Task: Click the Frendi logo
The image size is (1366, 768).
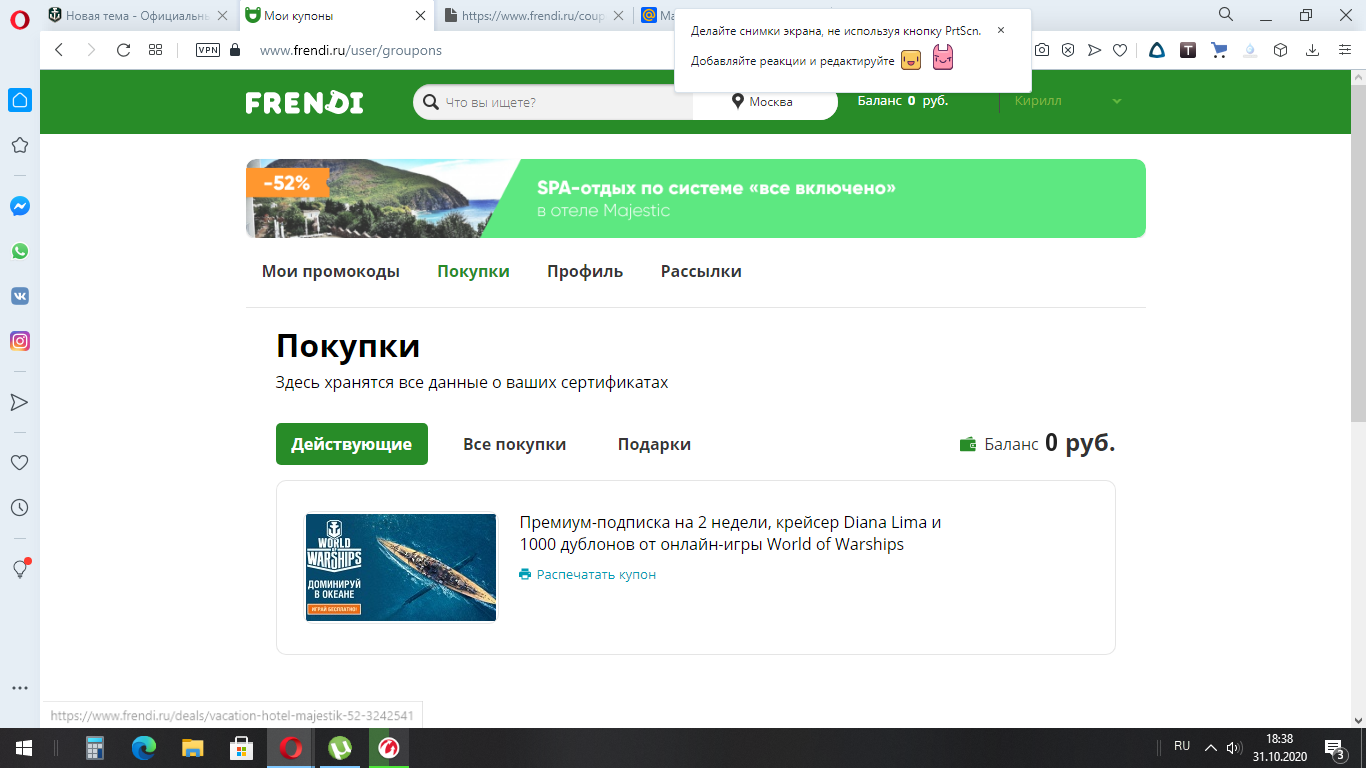Action: click(304, 102)
